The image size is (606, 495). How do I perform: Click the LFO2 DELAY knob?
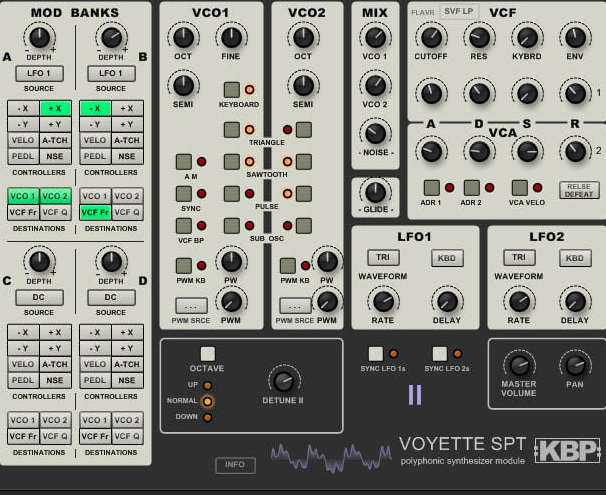pyautogui.click(x=575, y=301)
